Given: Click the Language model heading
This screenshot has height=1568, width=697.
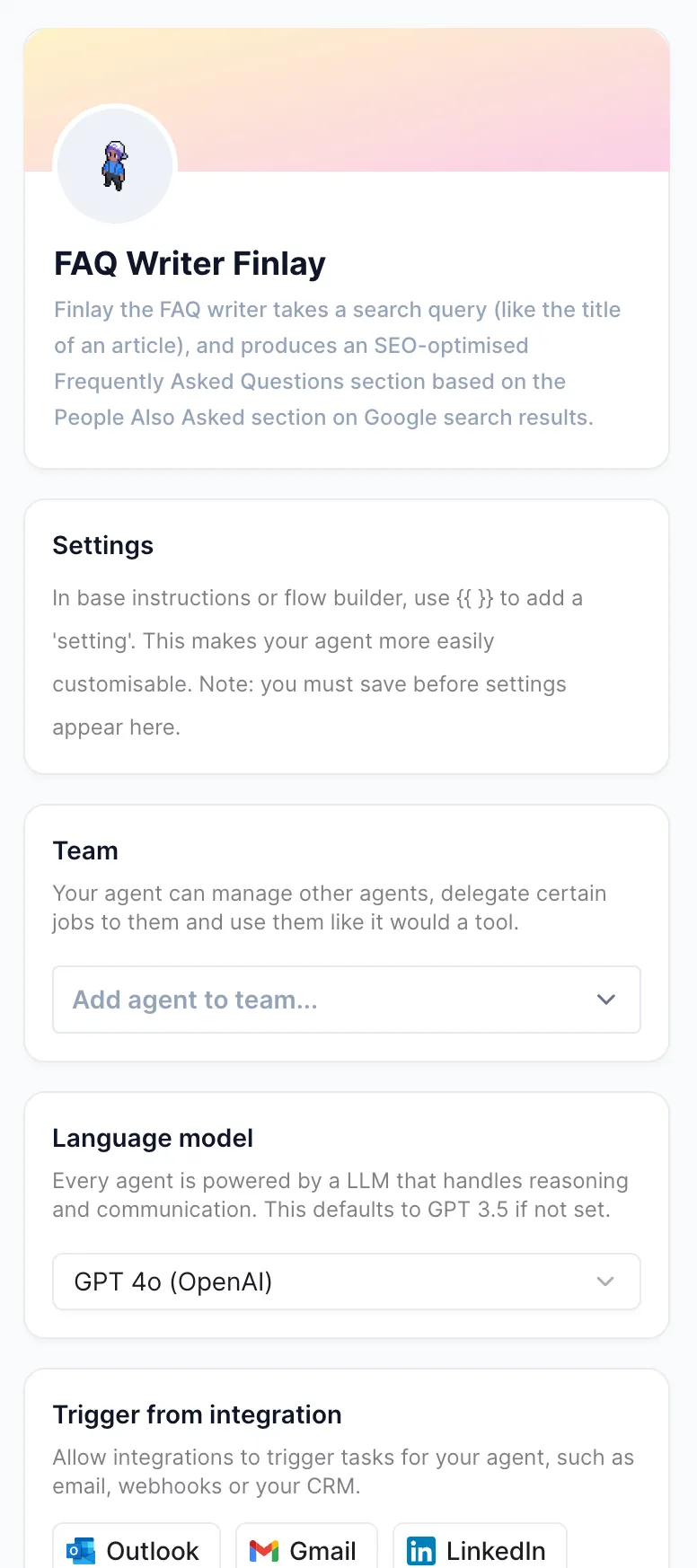Looking at the screenshot, I should click(153, 1138).
